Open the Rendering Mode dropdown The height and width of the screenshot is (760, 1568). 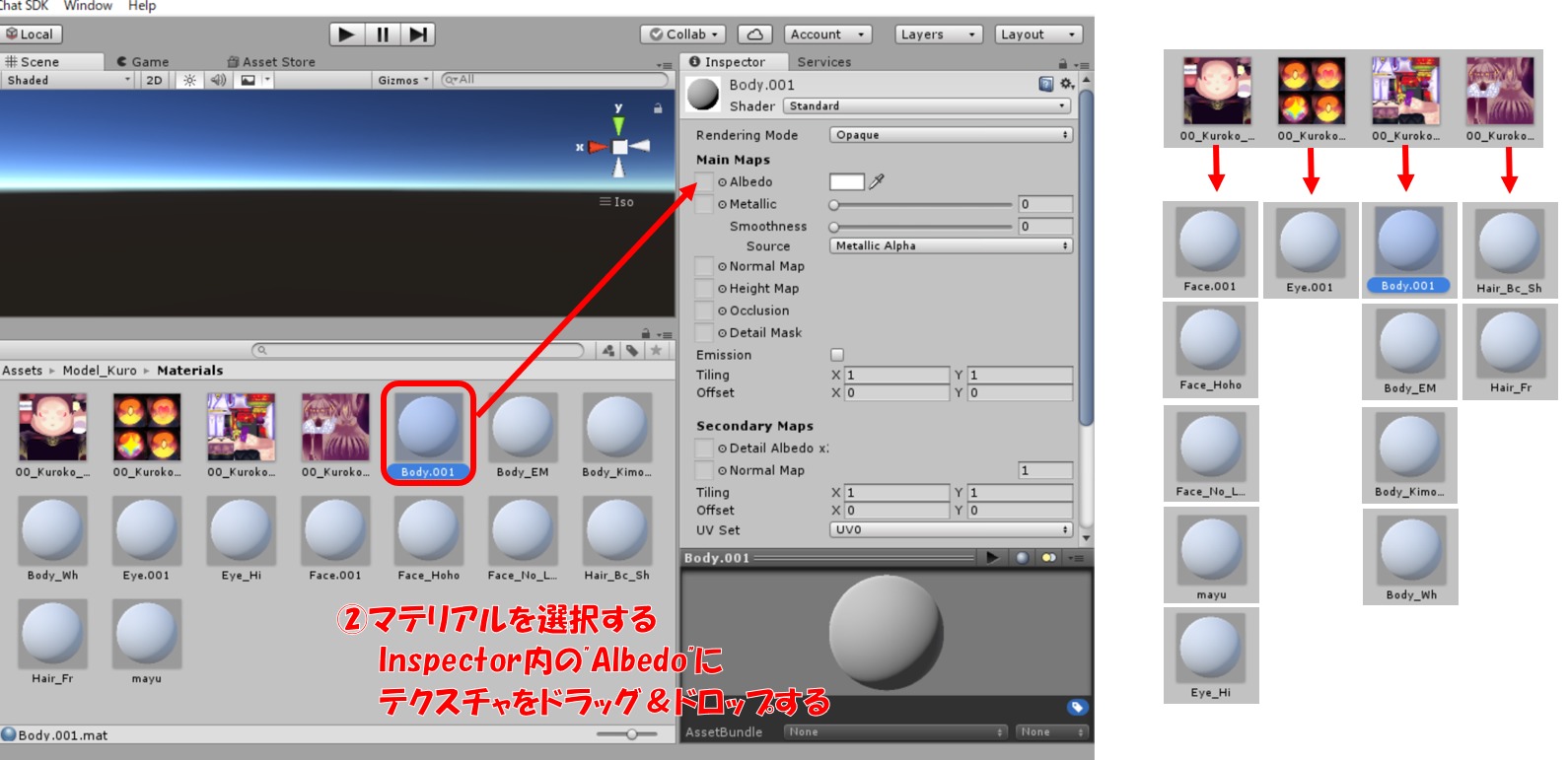click(x=951, y=135)
